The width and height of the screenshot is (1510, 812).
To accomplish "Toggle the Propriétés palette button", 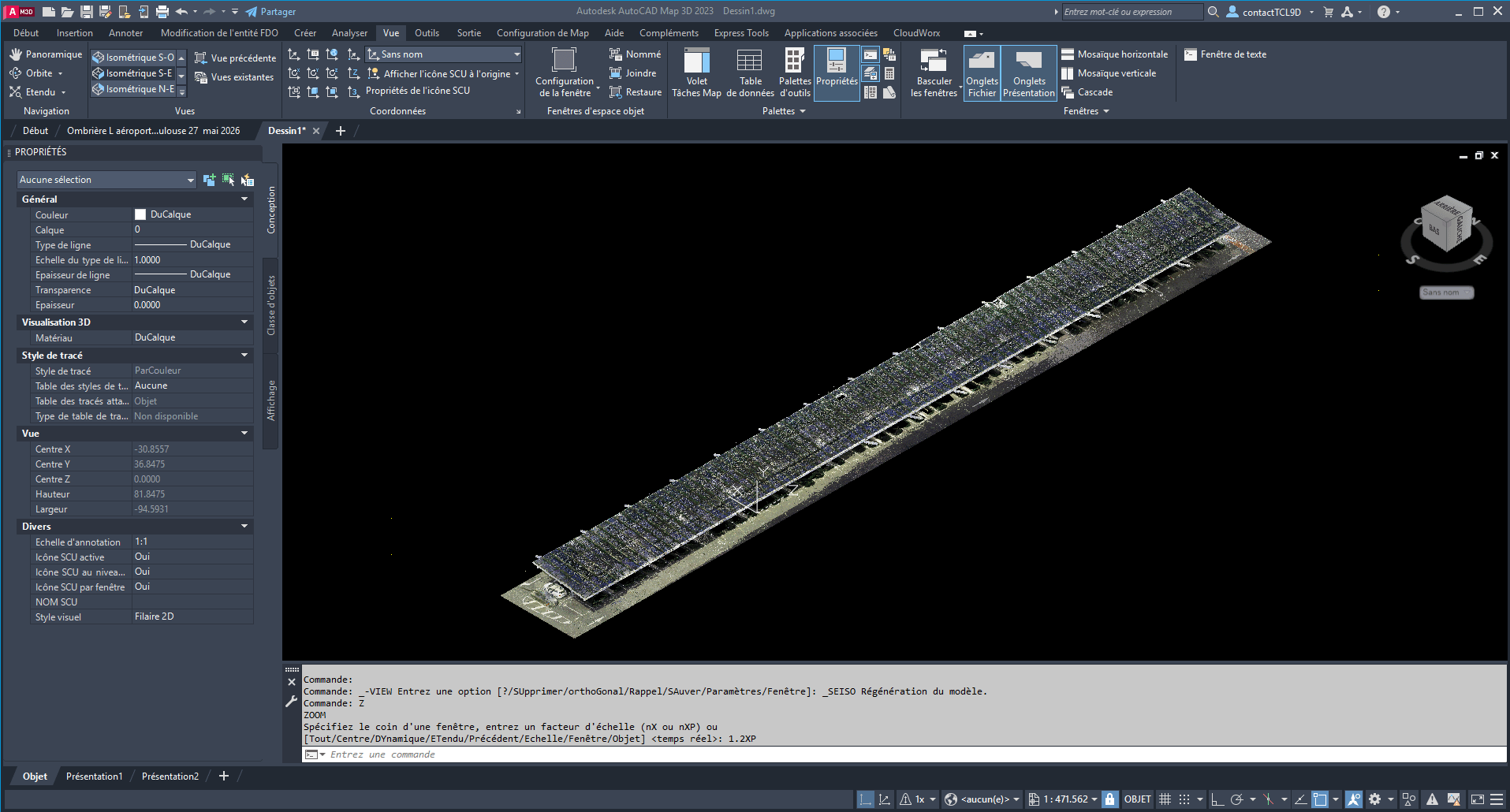I will (x=837, y=73).
